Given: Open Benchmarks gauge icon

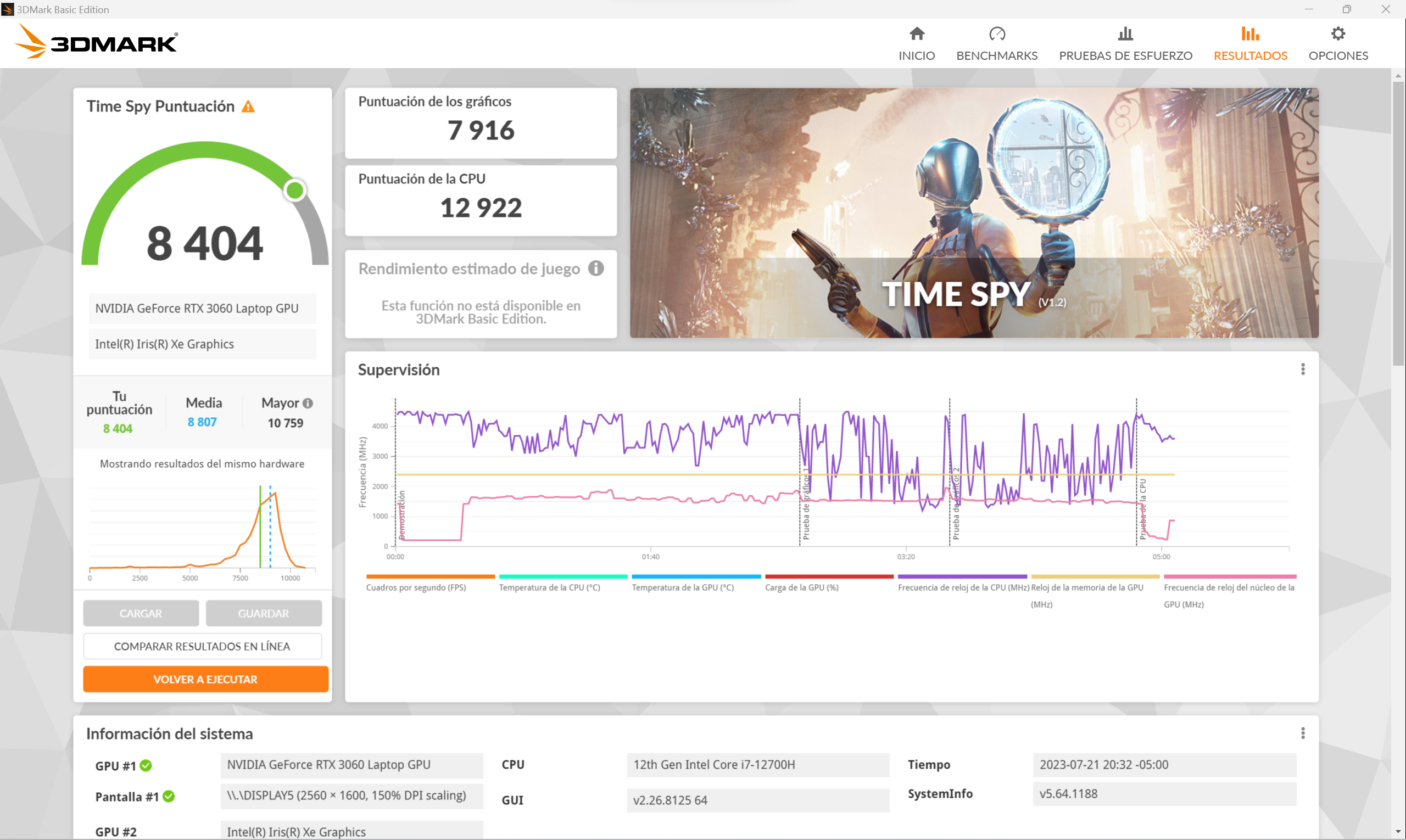Looking at the screenshot, I should [x=997, y=34].
